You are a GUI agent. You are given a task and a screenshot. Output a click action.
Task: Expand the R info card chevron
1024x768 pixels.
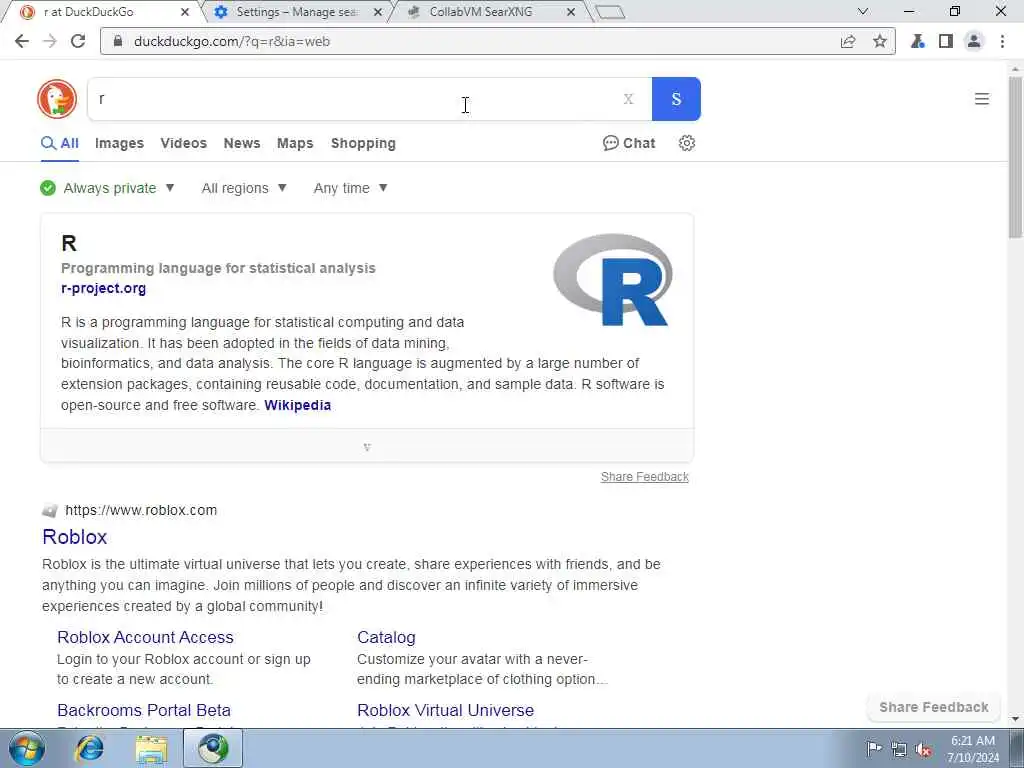click(x=367, y=447)
